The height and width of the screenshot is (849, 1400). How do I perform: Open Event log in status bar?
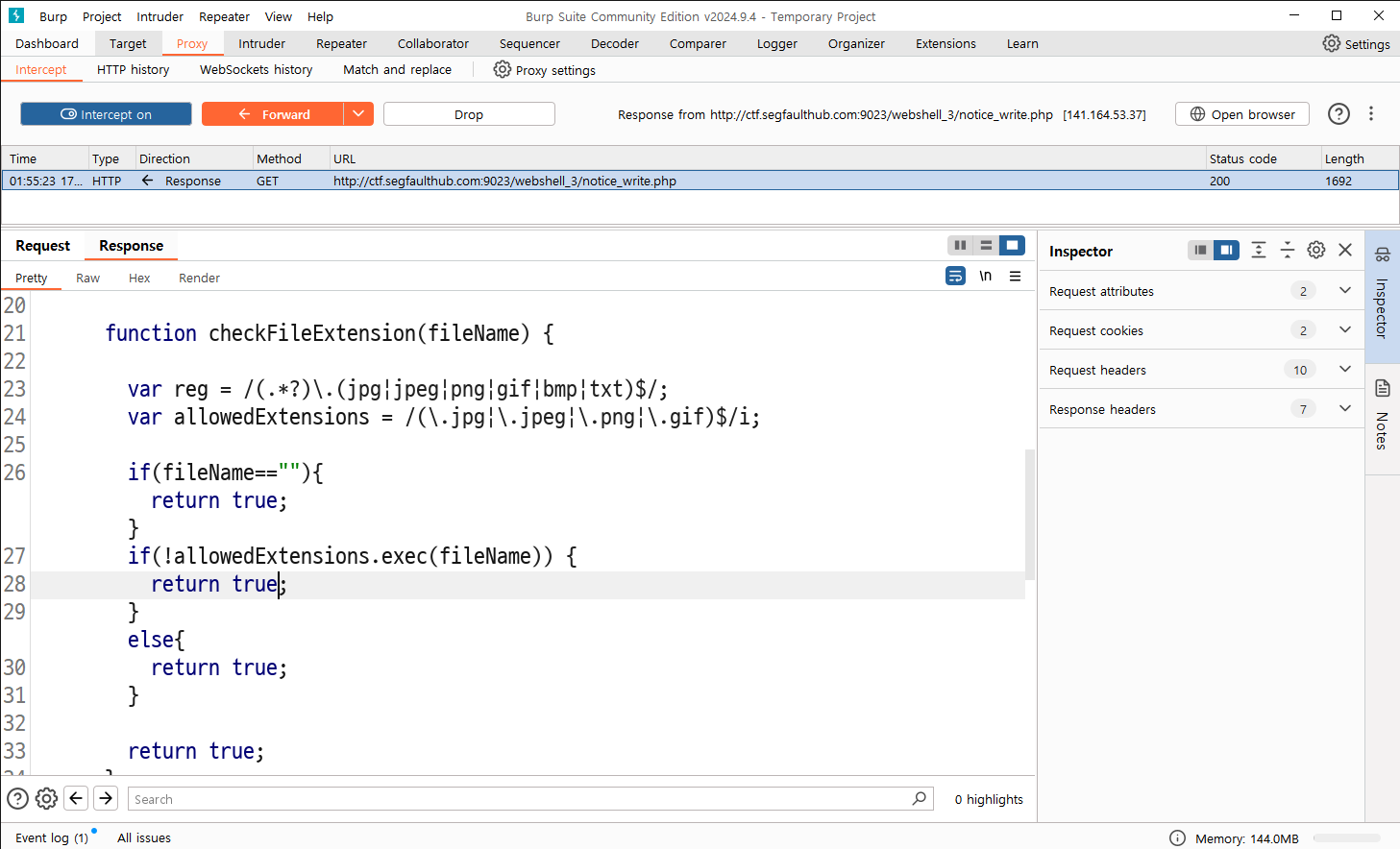52,837
